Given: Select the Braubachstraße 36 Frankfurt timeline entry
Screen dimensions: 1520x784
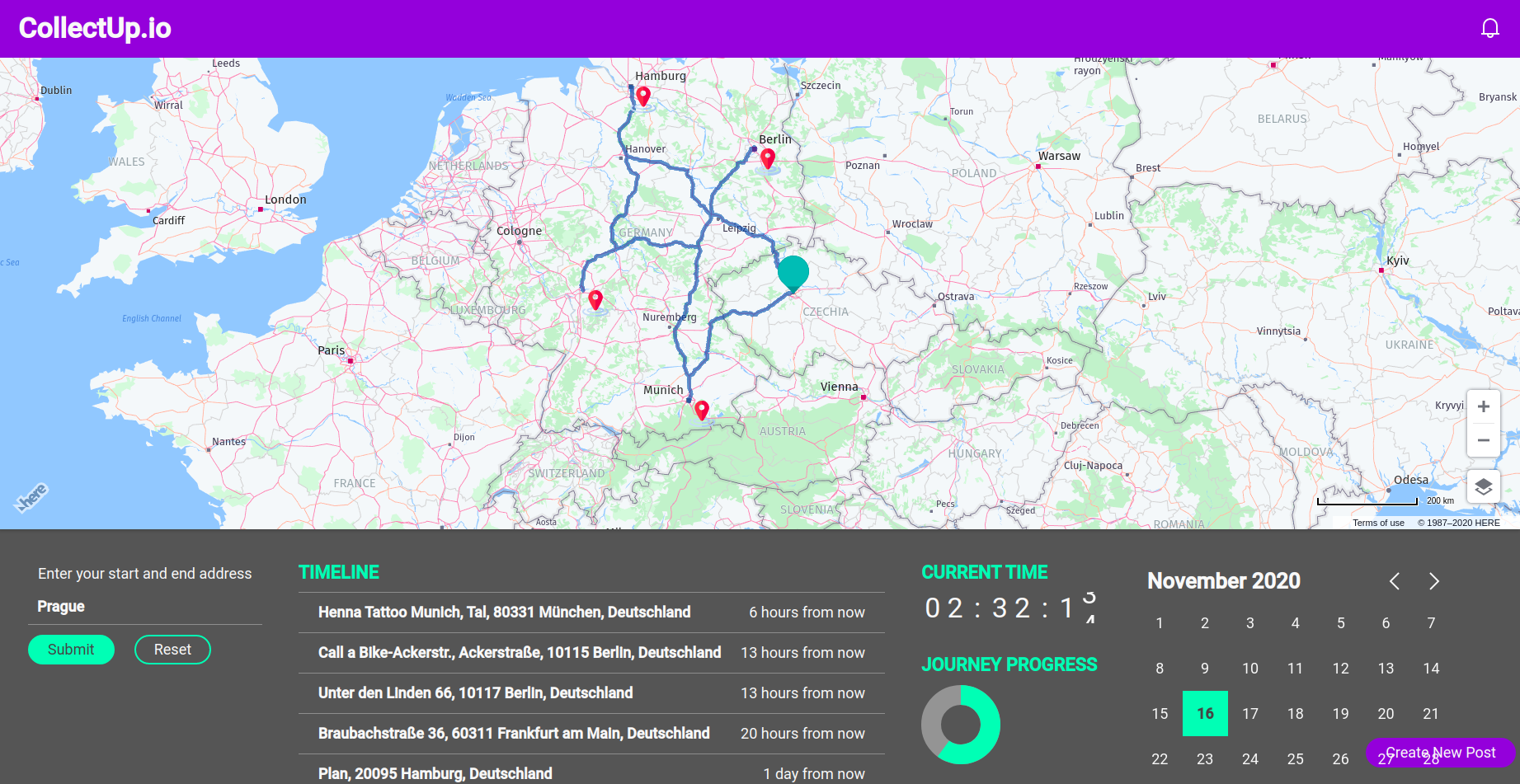Looking at the screenshot, I should tap(591, 734).
